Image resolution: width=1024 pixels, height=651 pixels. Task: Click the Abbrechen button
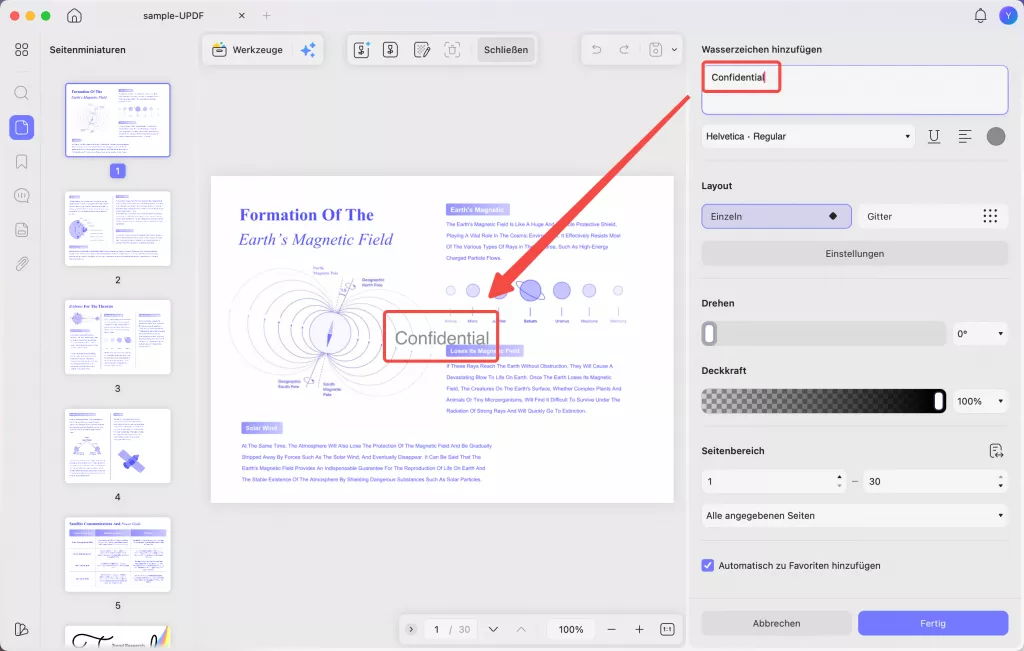776,624
